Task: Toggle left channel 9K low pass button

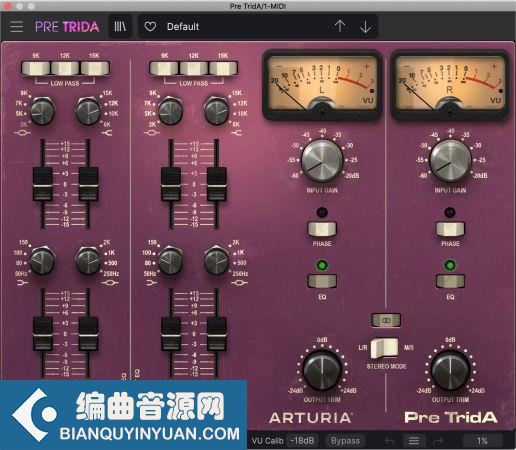Action: point(36,68)
